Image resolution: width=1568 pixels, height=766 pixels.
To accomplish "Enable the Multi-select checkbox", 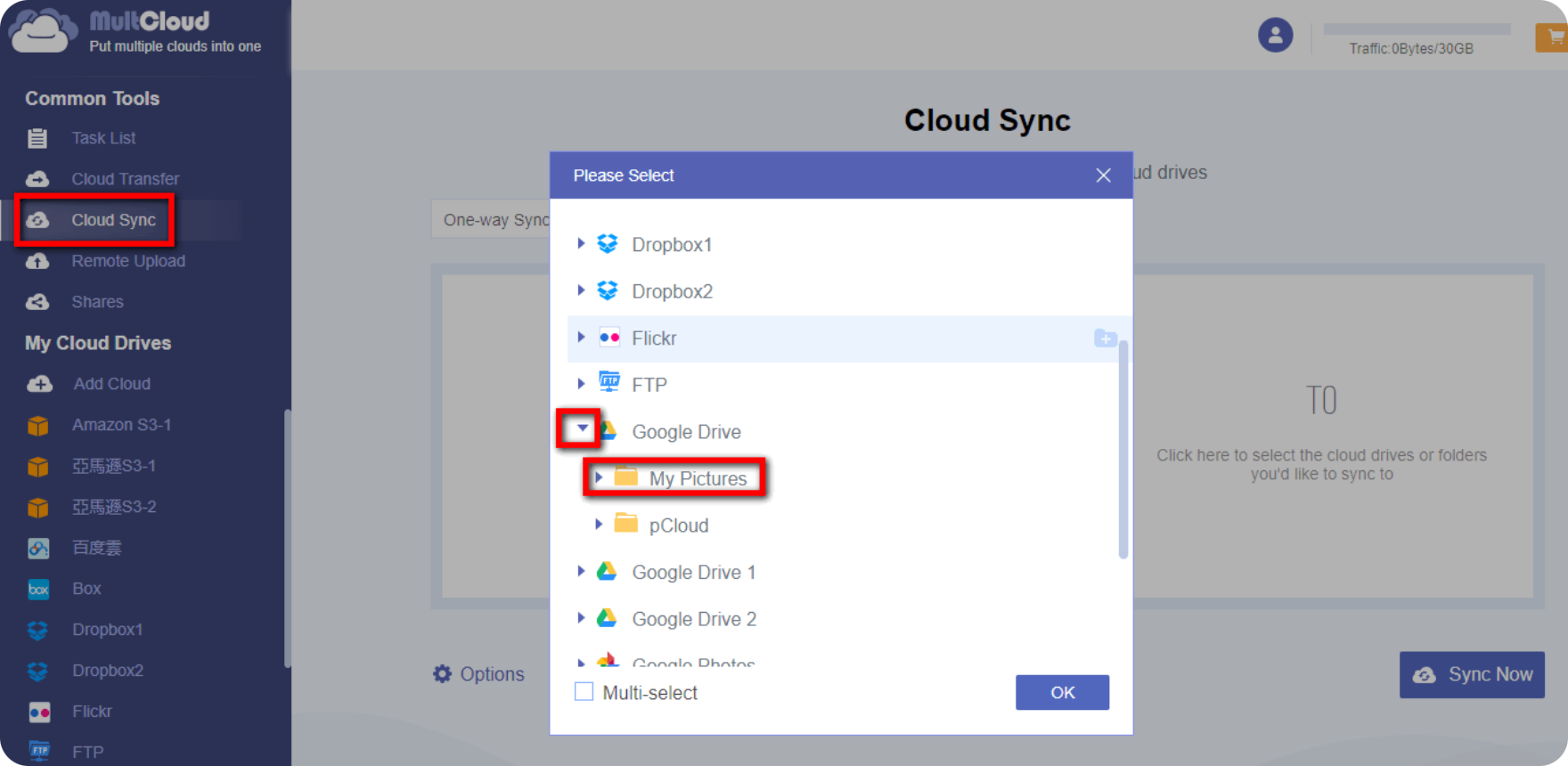I will pyautogui.click(x=584, y=692).
